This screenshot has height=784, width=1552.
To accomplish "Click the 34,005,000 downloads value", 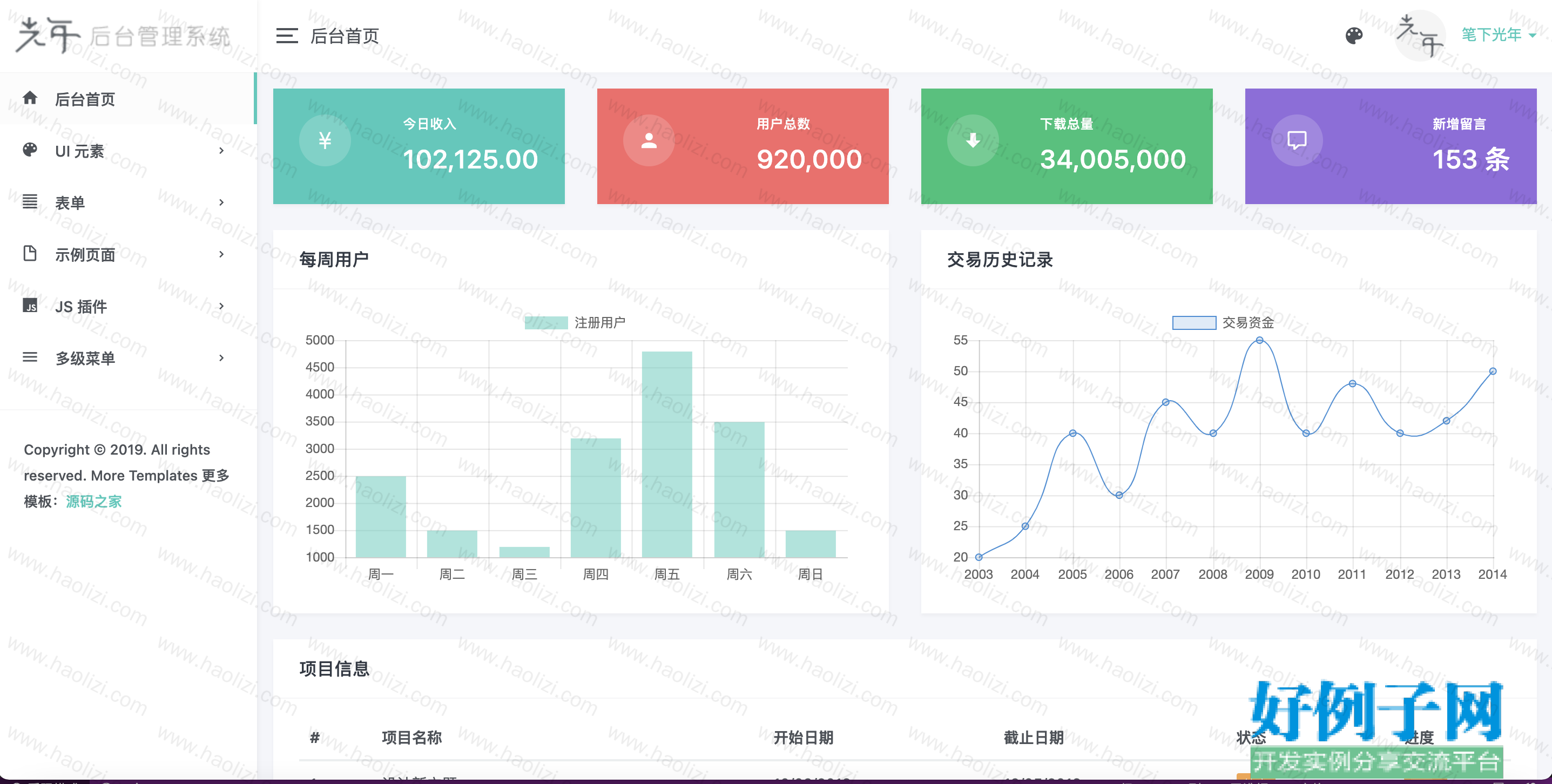I will tap(1113, 160).
